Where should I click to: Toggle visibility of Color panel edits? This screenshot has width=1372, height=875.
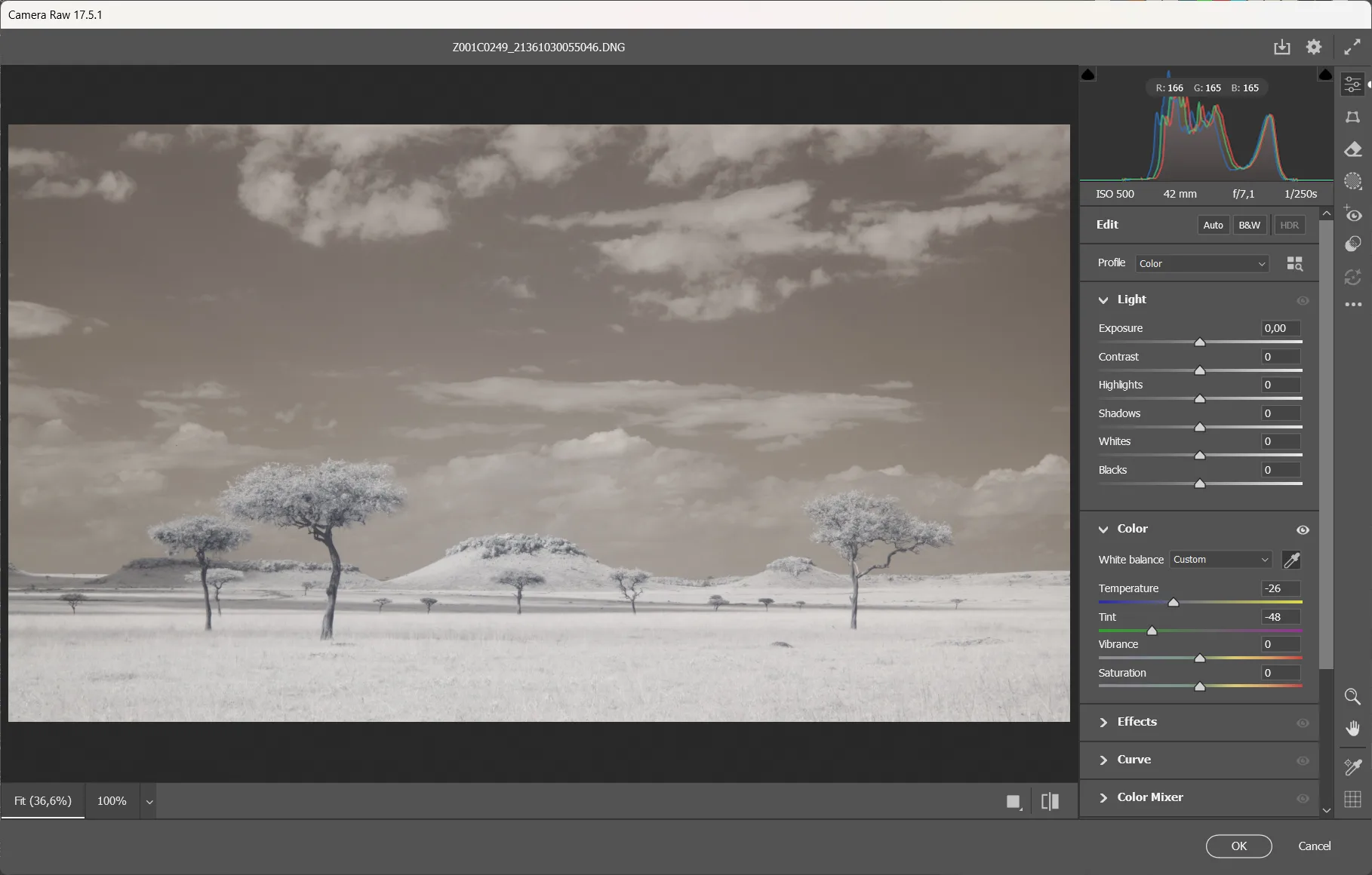[x=1303, y=530]
